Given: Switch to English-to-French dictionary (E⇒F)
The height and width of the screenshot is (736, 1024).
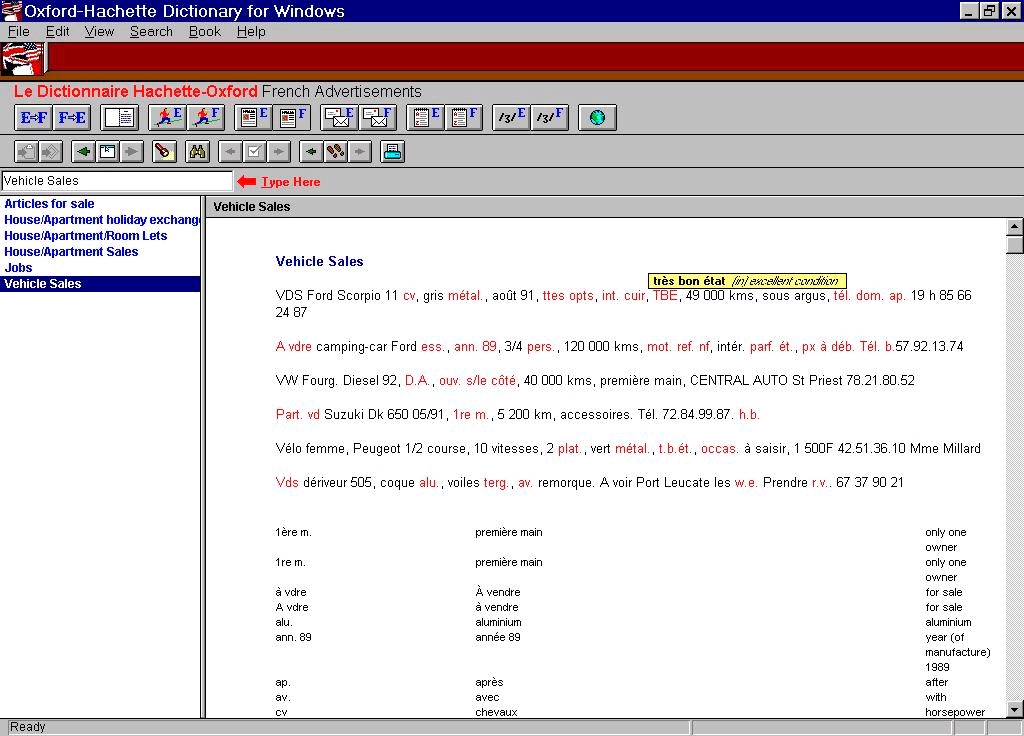Looking at the screenshot, I should 33,118.
